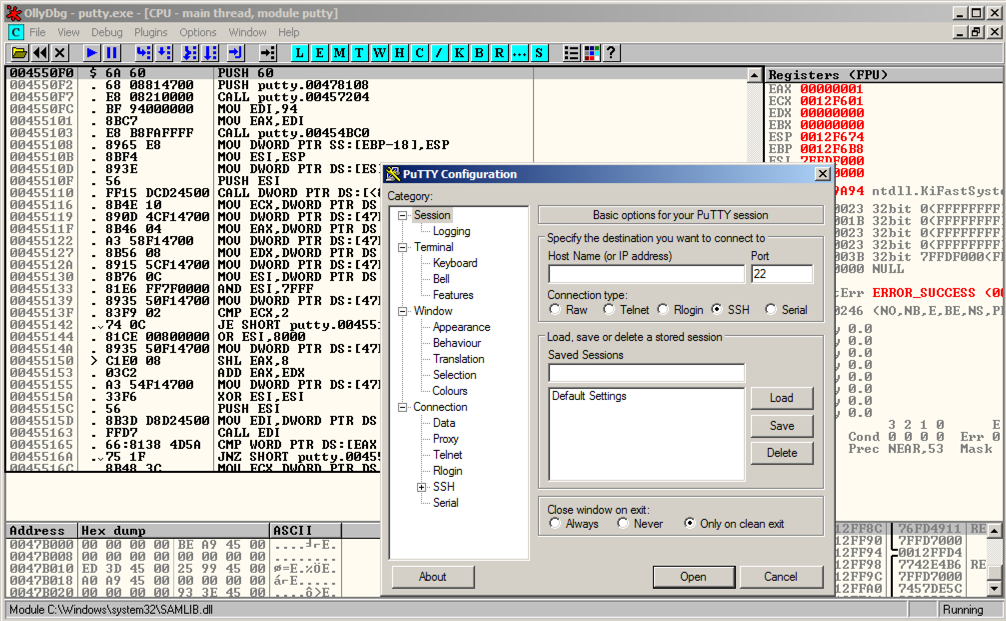Set close window on exit to Always
Screen dimensions: 1006x621
tap(555, 523)
